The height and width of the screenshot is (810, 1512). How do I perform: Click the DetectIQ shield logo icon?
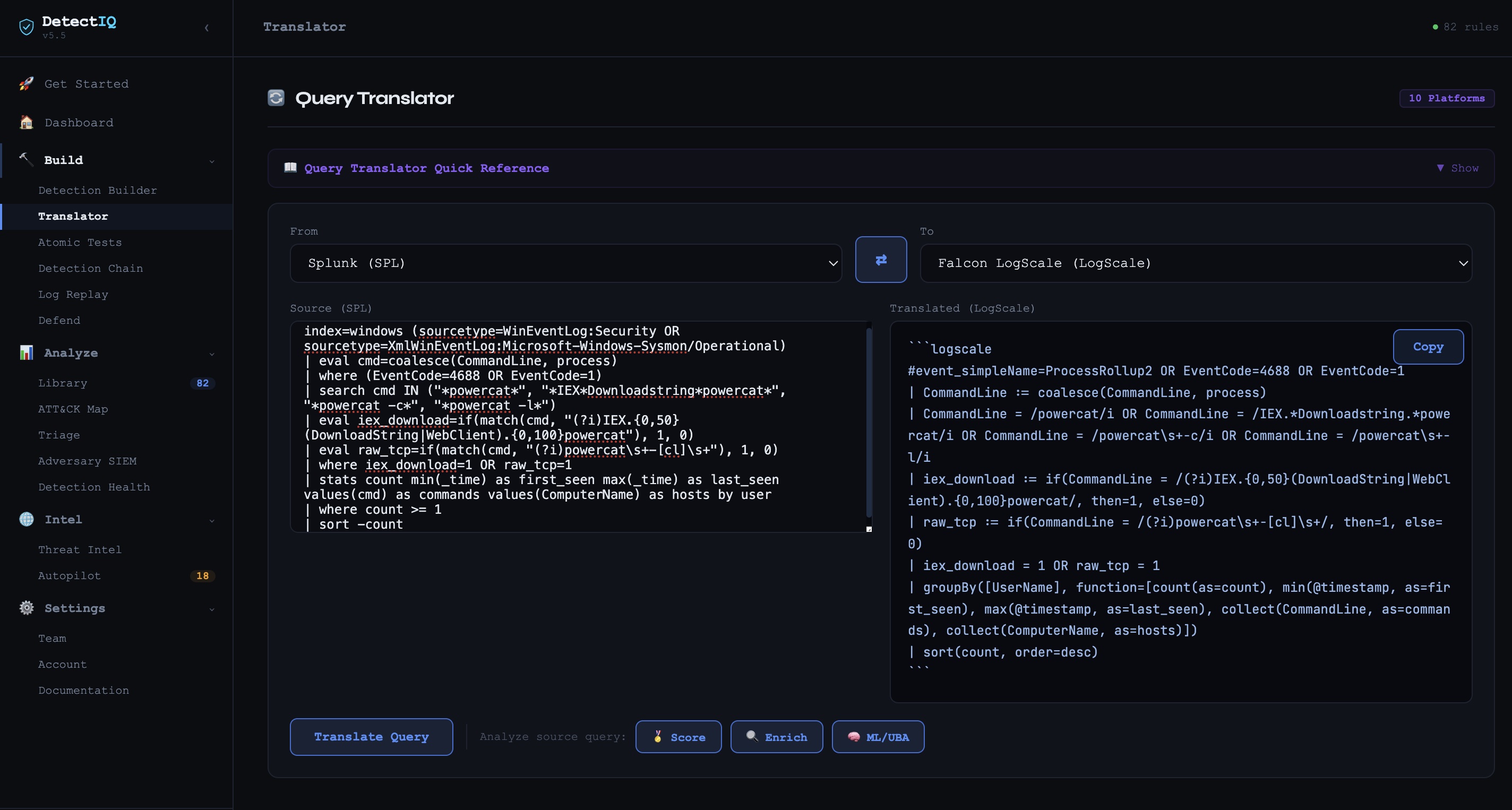26,27
